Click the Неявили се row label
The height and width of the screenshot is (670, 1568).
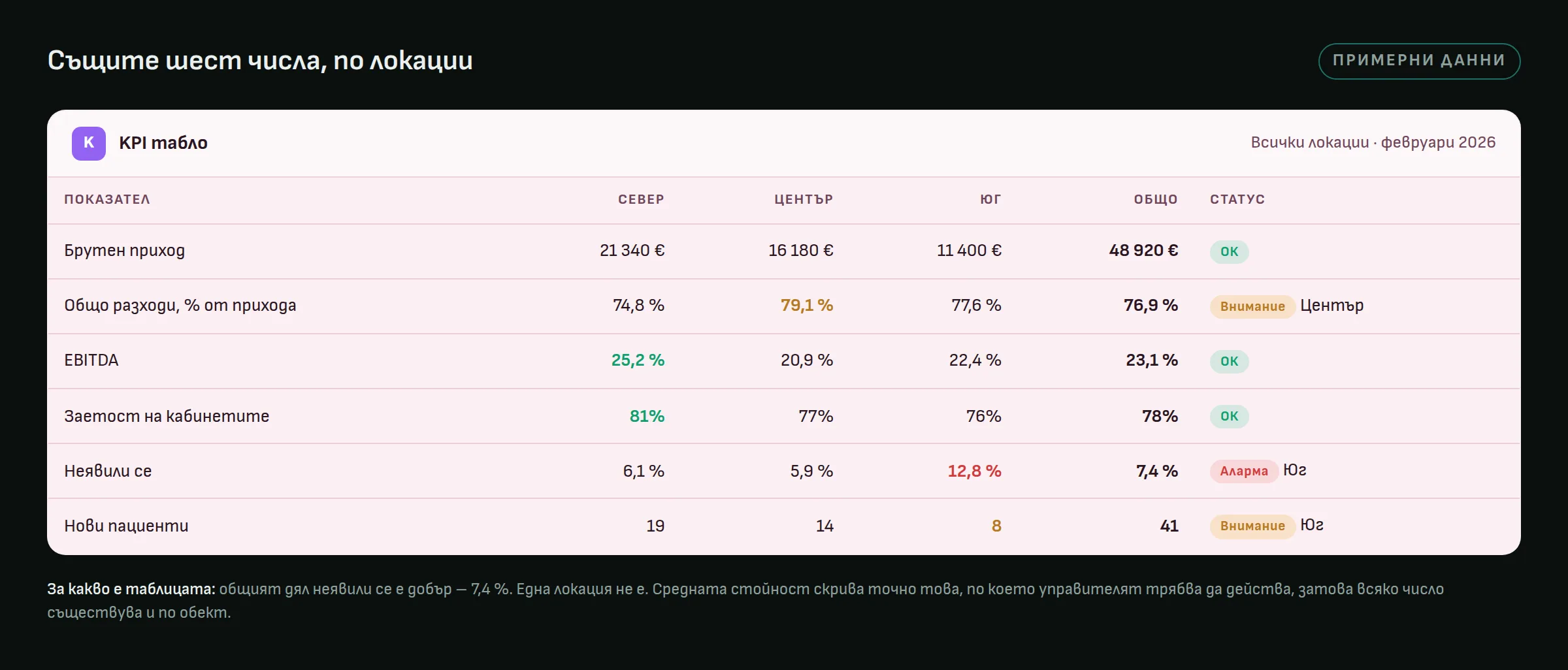pos(108,471)
